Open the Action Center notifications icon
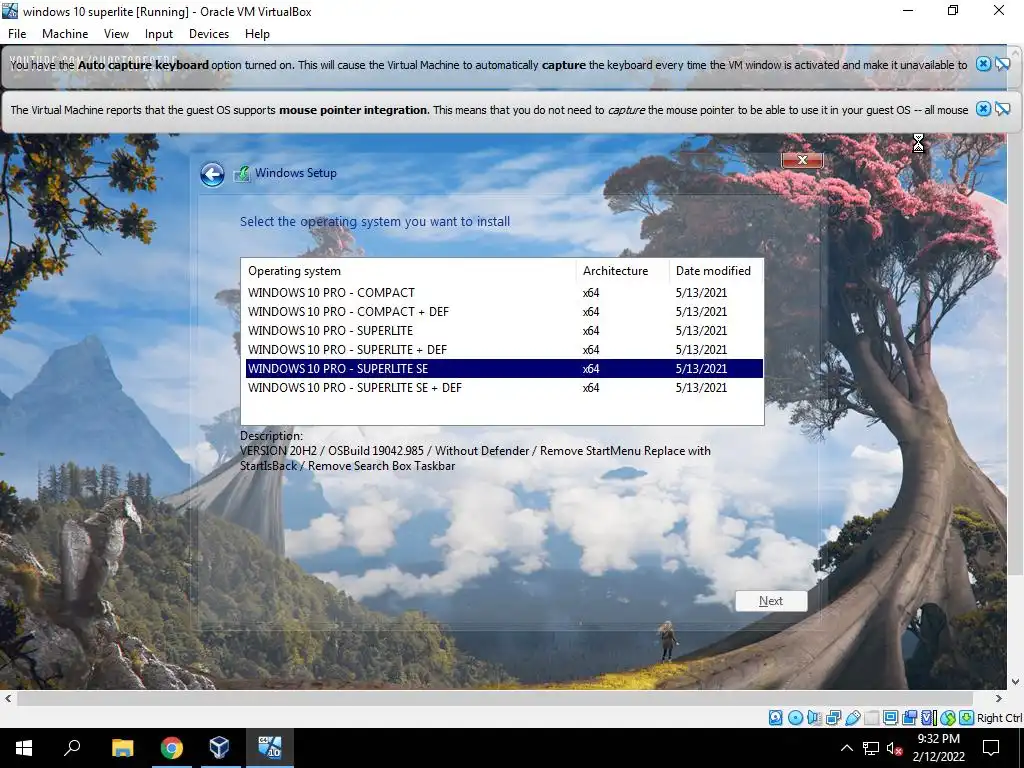The height and width of the screenshot is (768, 1024). click(x=991, y=748)
